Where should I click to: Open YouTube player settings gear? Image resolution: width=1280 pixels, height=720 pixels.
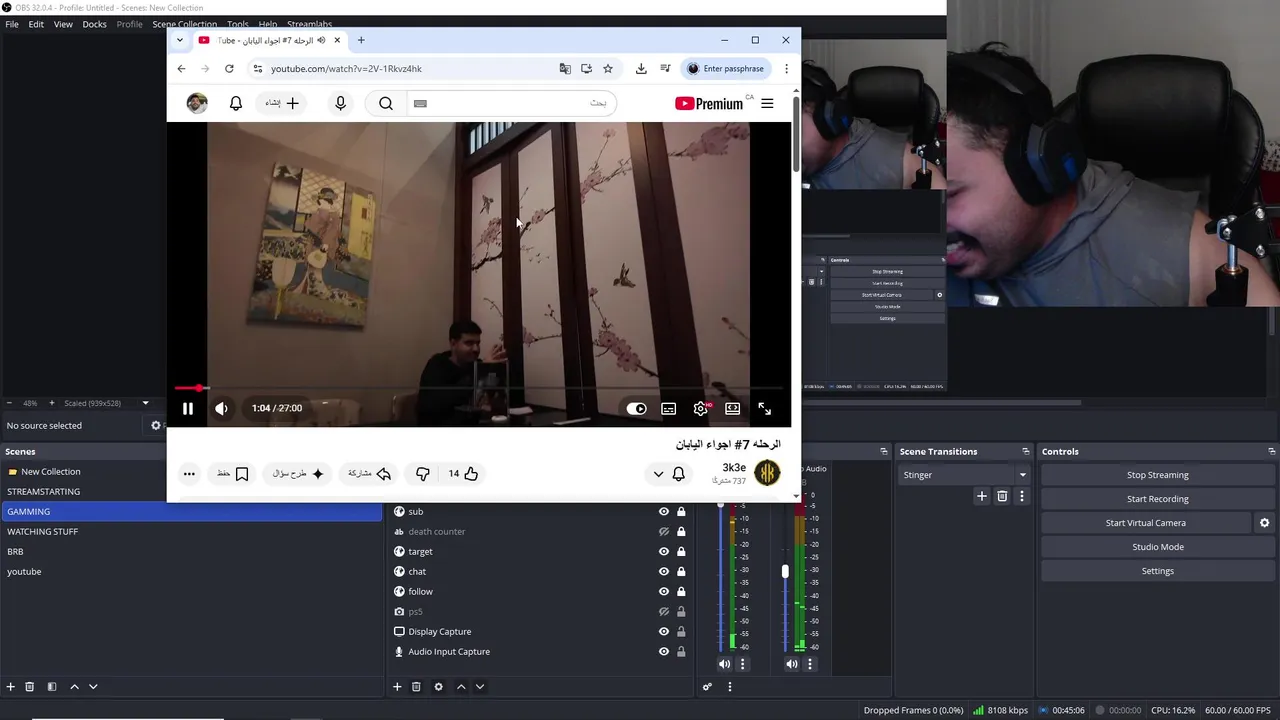(x=700, y=408)
